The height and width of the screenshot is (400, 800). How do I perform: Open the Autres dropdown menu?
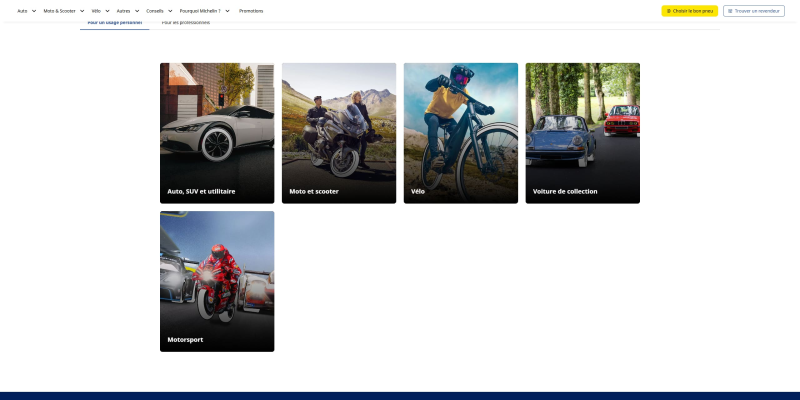(128, 11)
